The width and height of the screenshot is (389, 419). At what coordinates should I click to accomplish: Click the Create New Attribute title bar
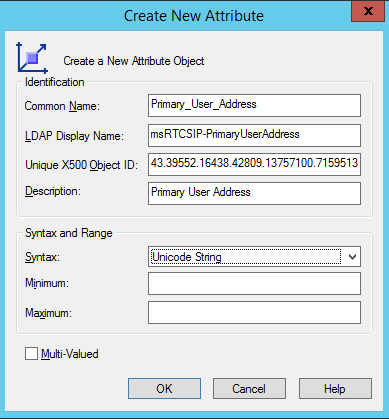194,16
